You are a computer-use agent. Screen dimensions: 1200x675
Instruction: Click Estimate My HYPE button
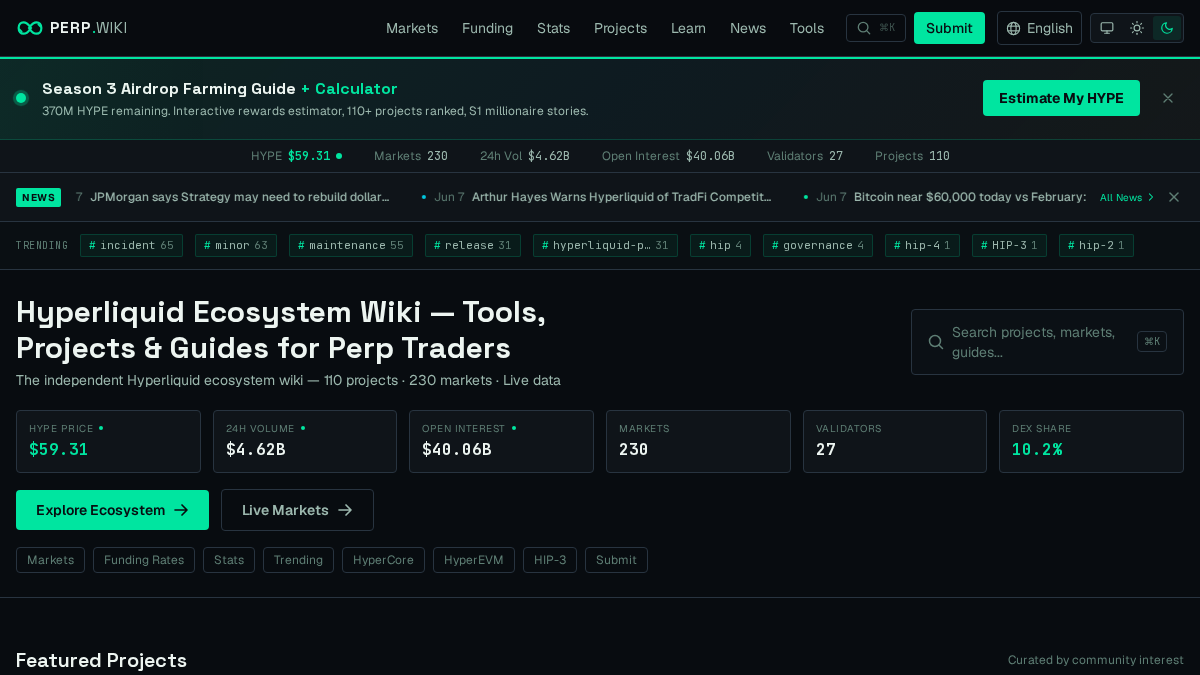[1061, 98]
